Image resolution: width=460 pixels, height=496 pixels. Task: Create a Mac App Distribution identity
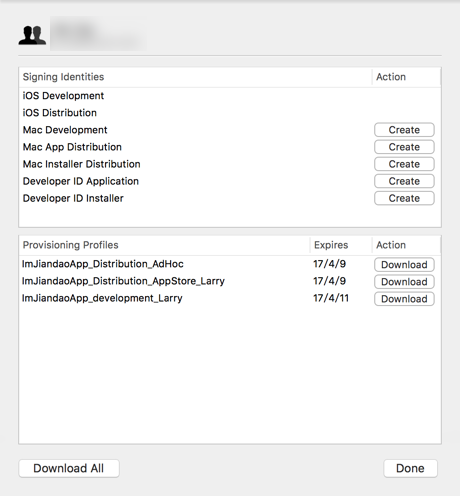[404, 147]
